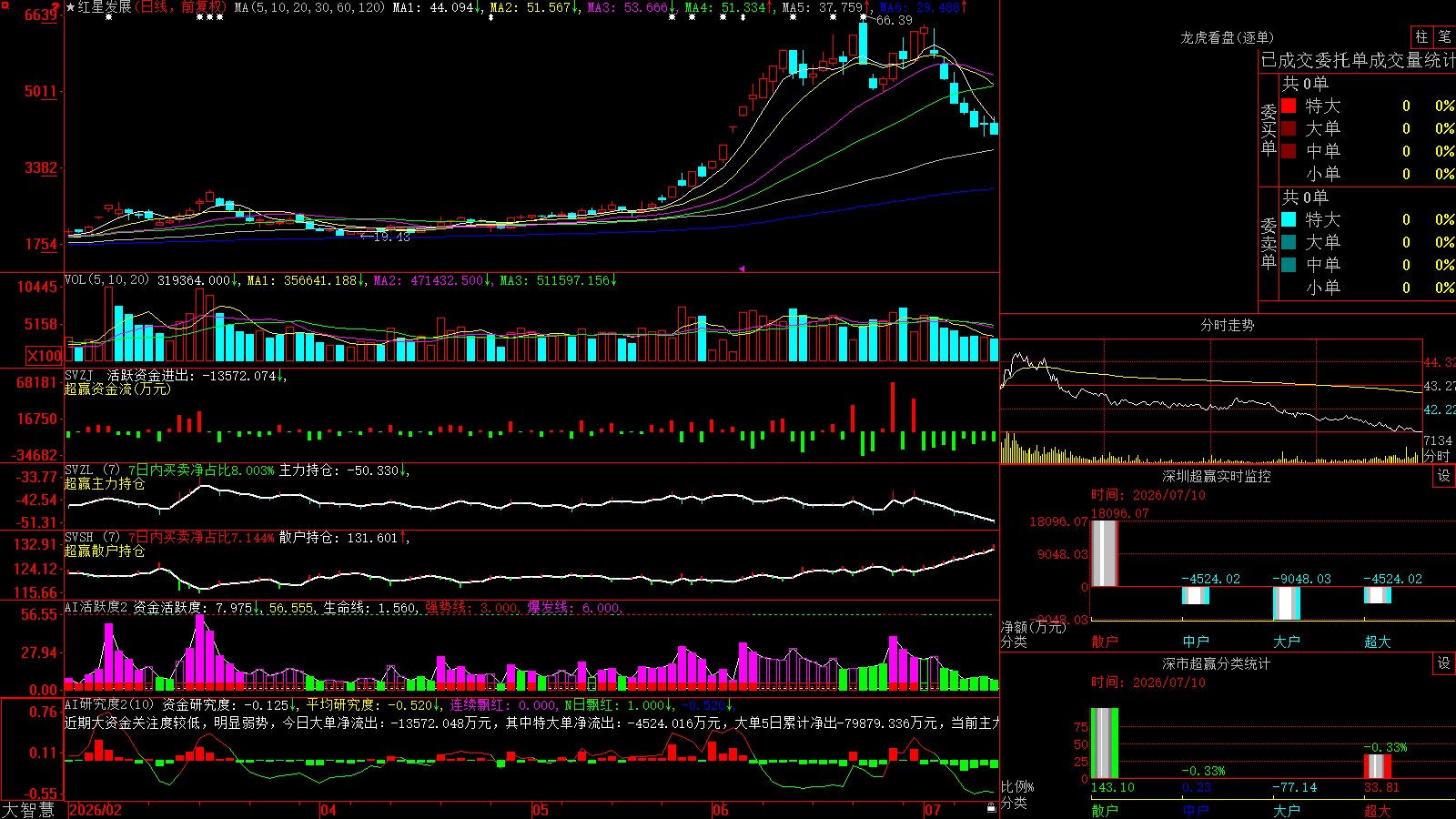
Task: Click the 19.43 low price label
Action: tap(392, 237)
